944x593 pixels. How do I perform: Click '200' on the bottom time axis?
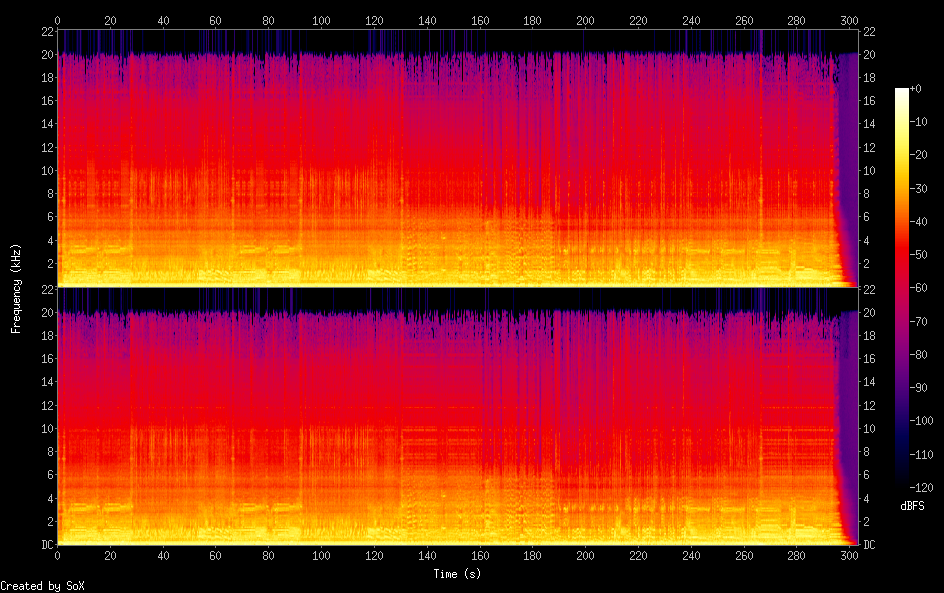pyautogui.click(x=585, y=556)
